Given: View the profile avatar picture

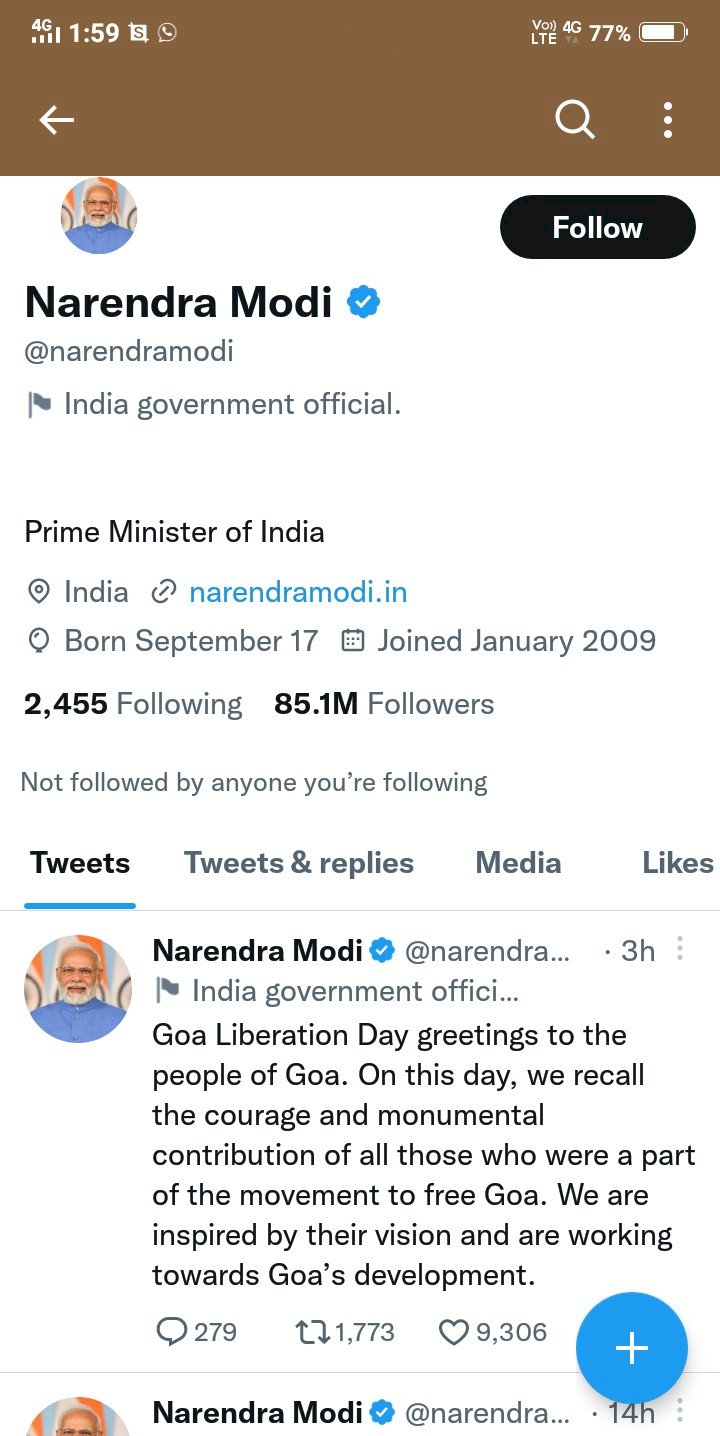Looking at the screenshot, I should [x=98, y=215].
